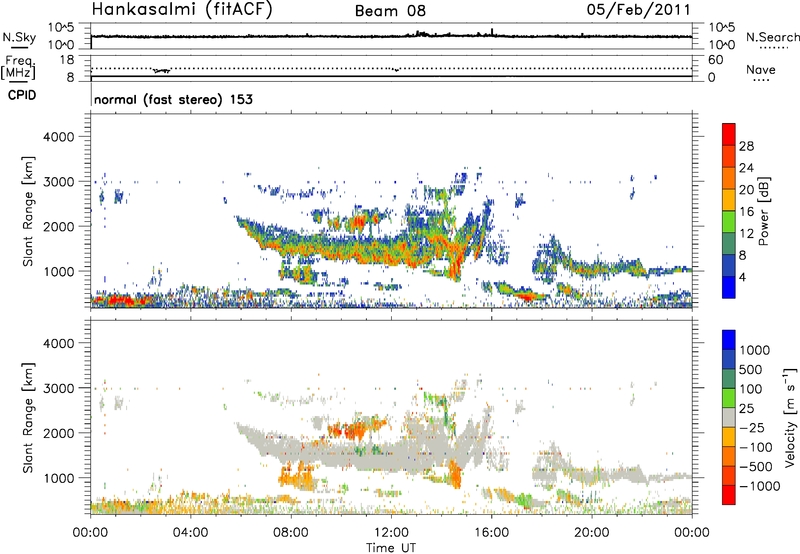
Task: Click the '08:00' time axis label
Action: 291,533
